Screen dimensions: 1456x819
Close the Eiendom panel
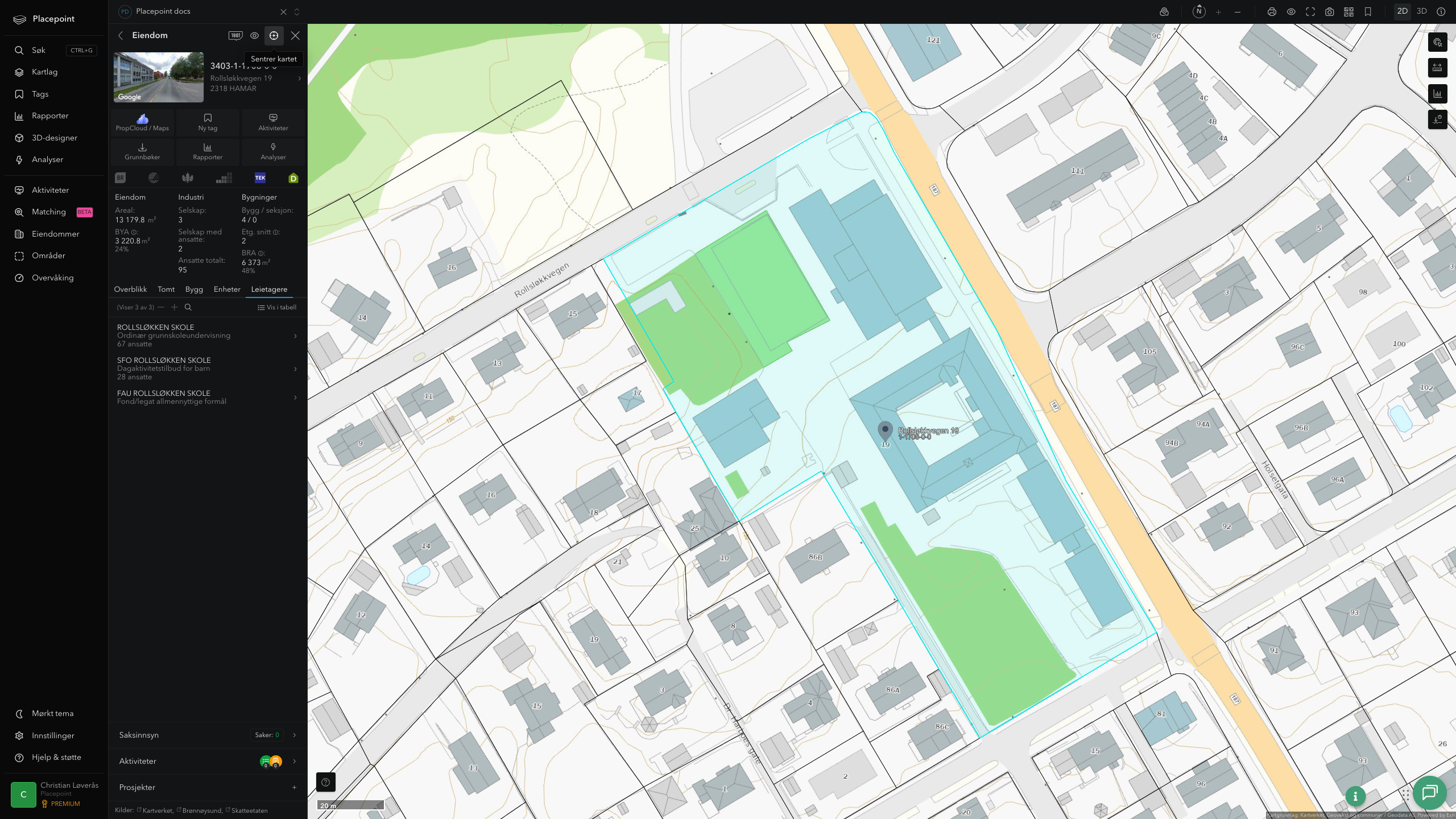click(295, 35)
